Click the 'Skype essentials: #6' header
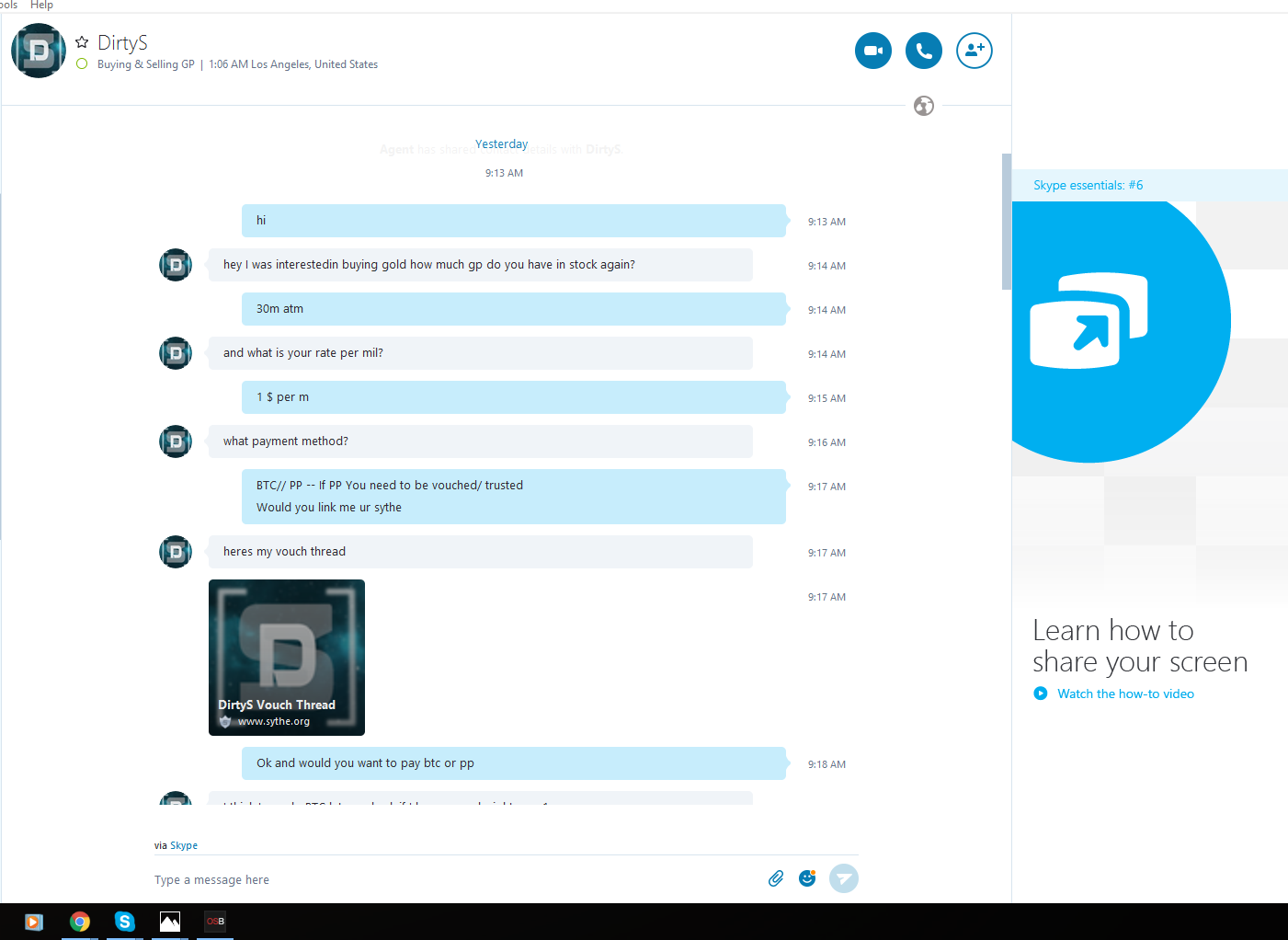This screenshot has width=1288, height=940. 1089,185
